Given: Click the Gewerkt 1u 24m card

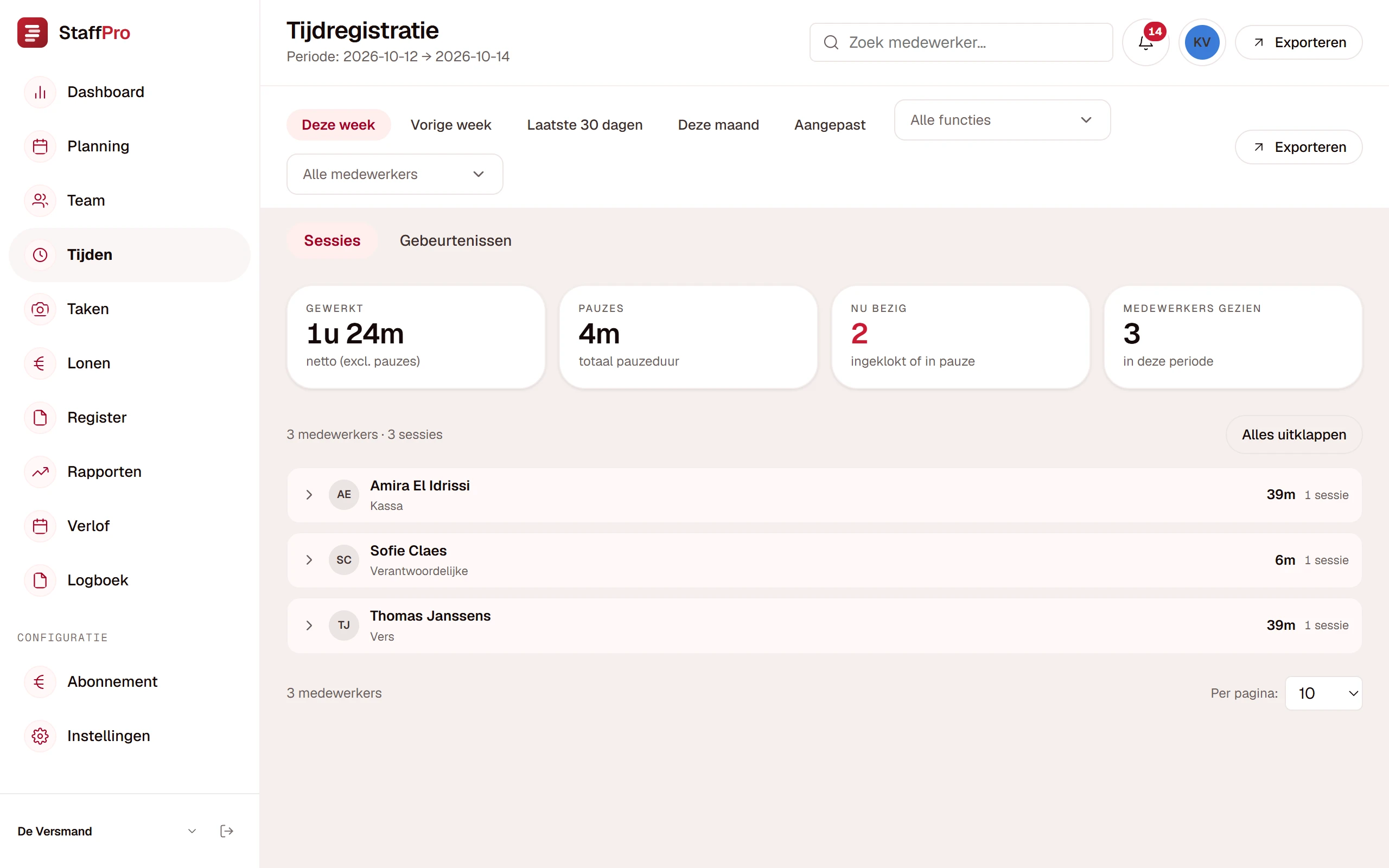Looking at the screenshot, I should click(416, 337).
